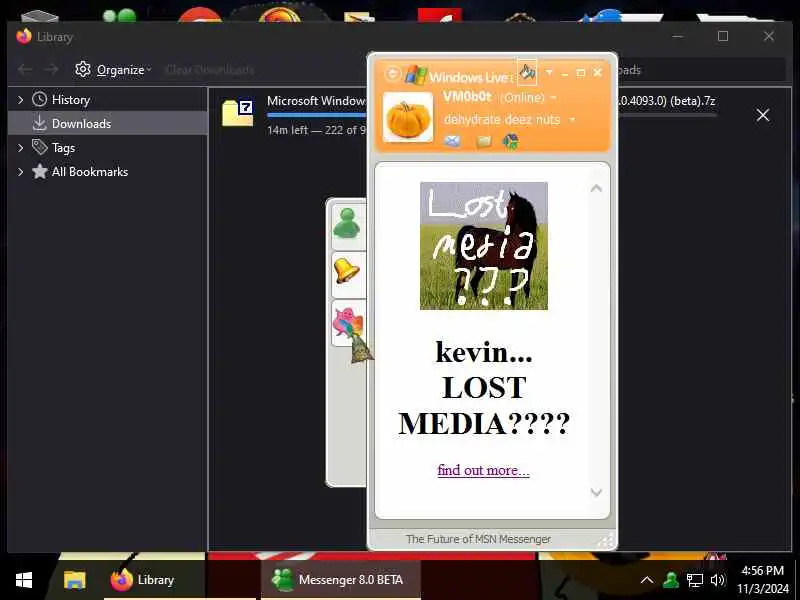The image size is (800, 600).
Task: Click the Messenger window resize grip
Action: [605, 541]
